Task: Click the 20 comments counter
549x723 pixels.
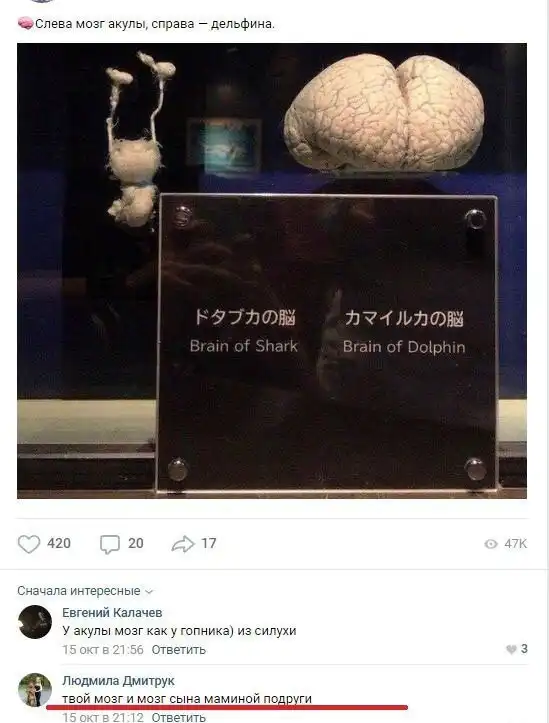Action: point(136,543)
